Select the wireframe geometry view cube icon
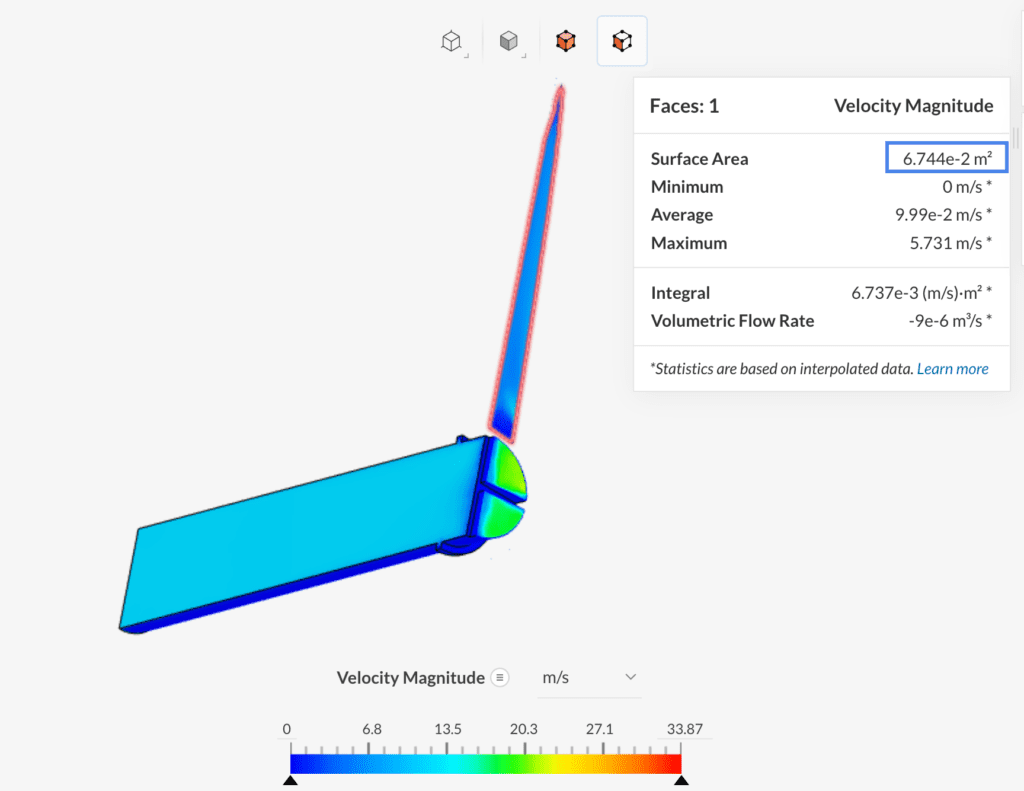 450,41
